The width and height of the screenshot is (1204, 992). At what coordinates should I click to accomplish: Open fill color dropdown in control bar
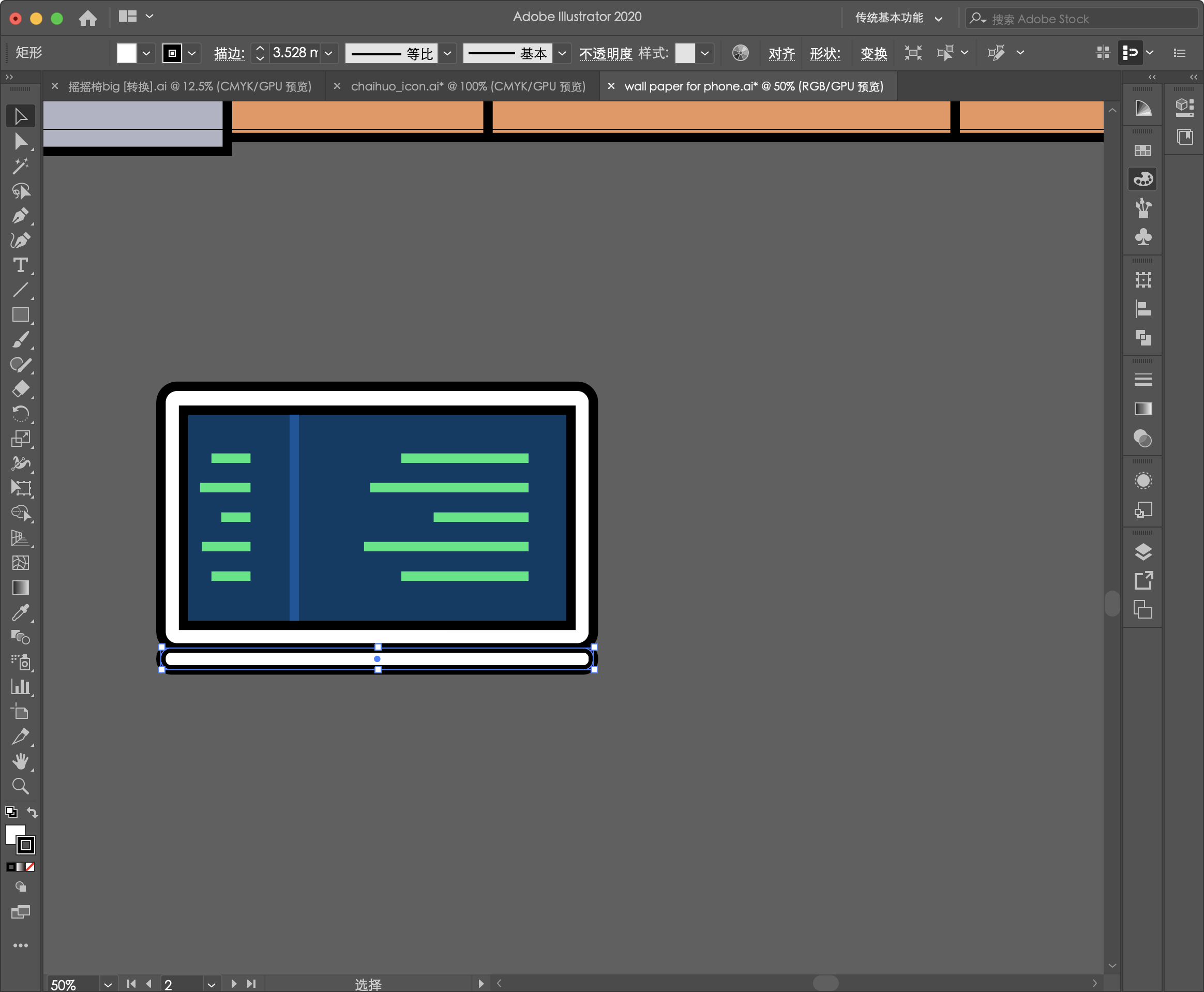146,53
